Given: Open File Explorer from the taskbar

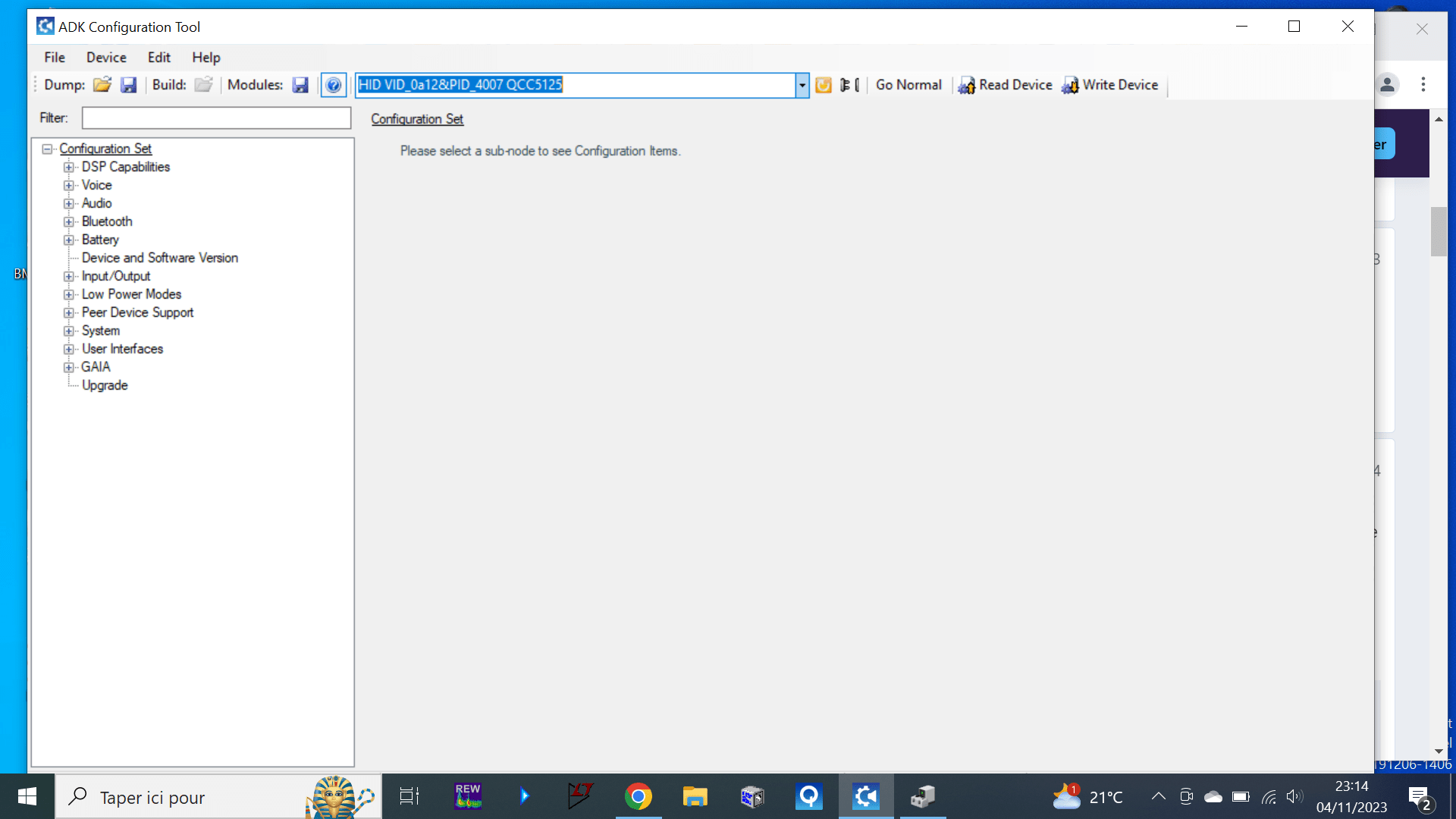Looking at the screenshot, I should click(x=695, y=796).
